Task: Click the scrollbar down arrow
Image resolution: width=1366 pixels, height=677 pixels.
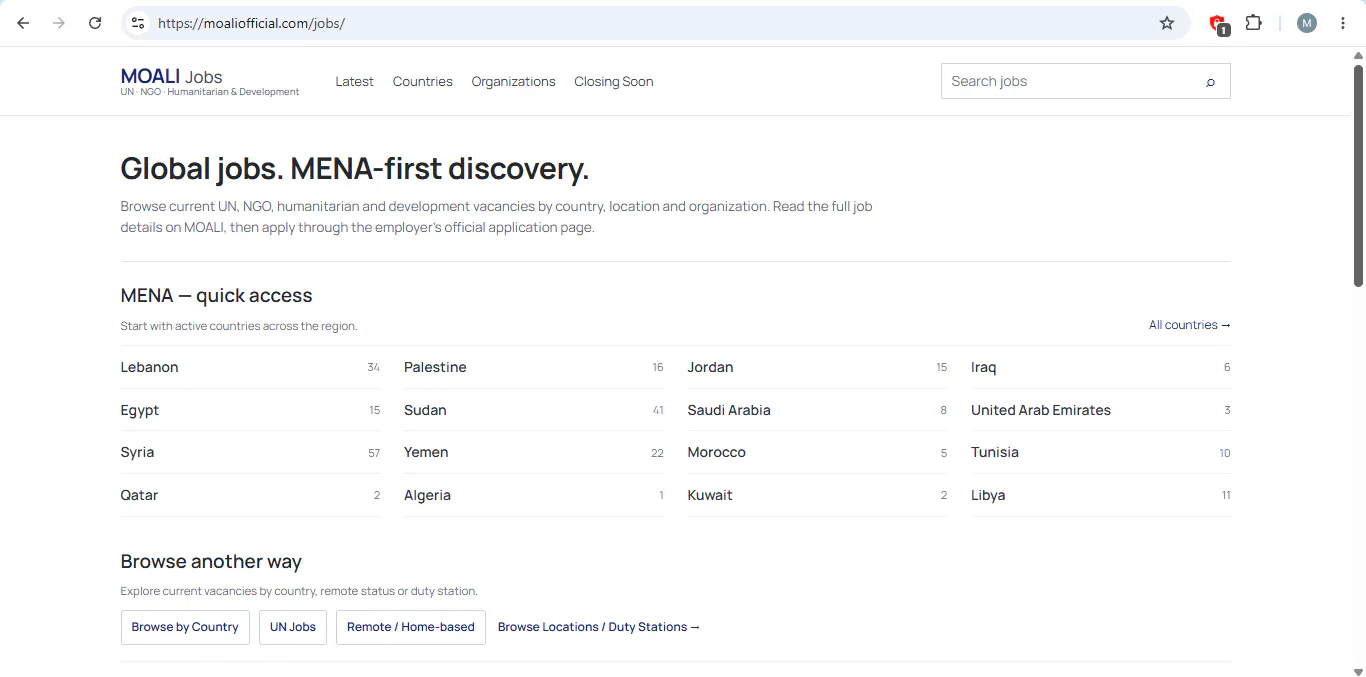Action: coord(1358,670)
